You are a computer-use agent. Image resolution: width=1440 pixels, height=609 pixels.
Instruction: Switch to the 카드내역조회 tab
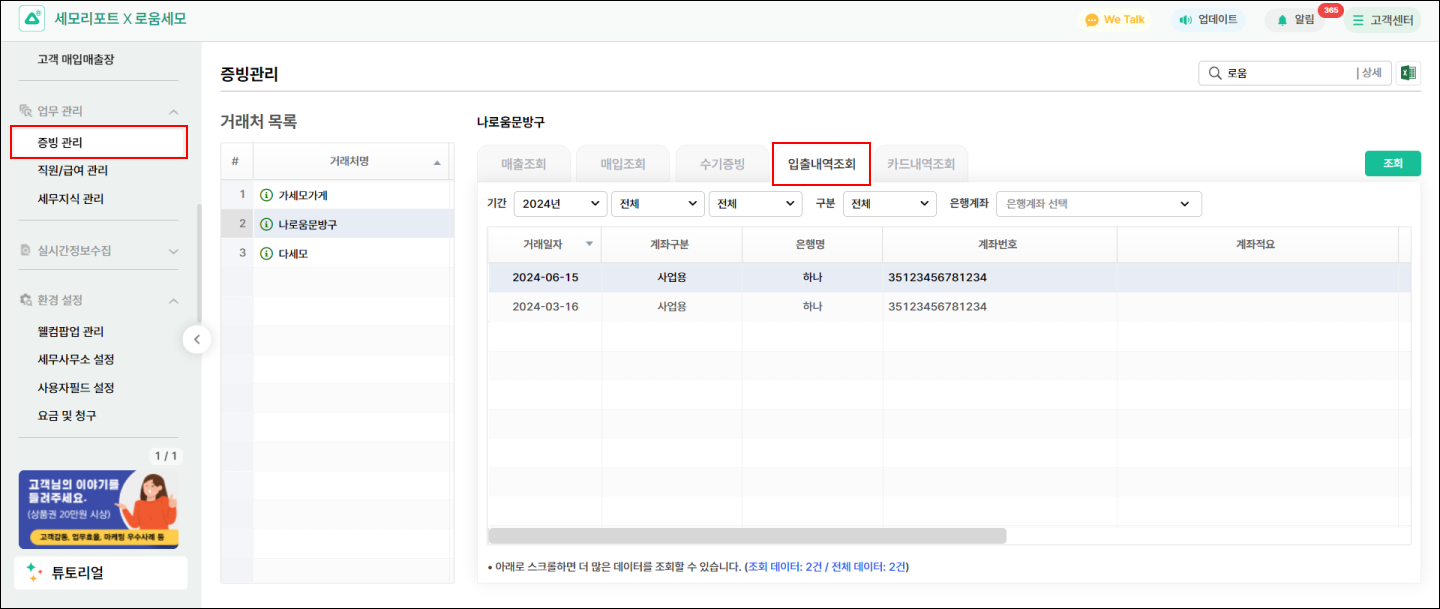point(920,165)
